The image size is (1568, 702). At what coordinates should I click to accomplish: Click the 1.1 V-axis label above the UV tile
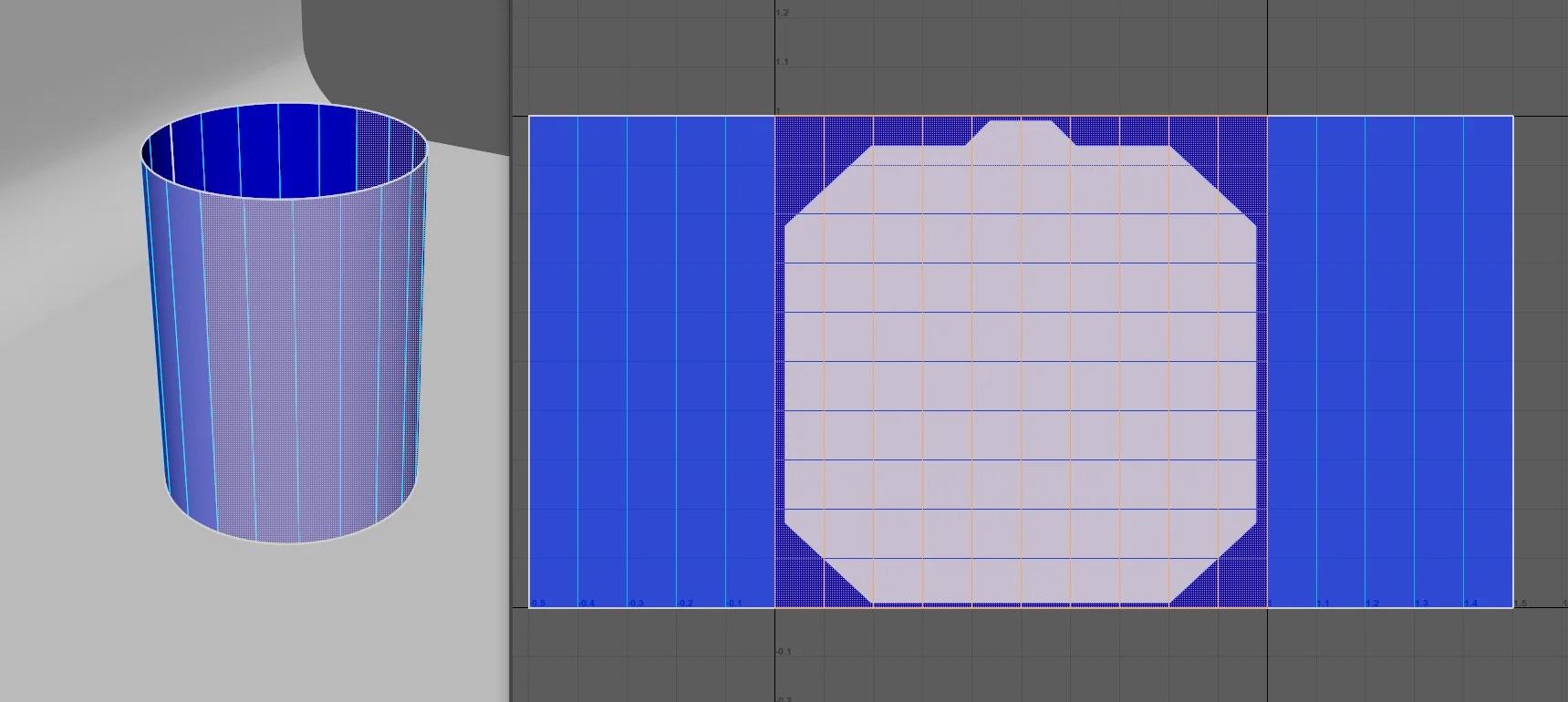tap(782, 62)
